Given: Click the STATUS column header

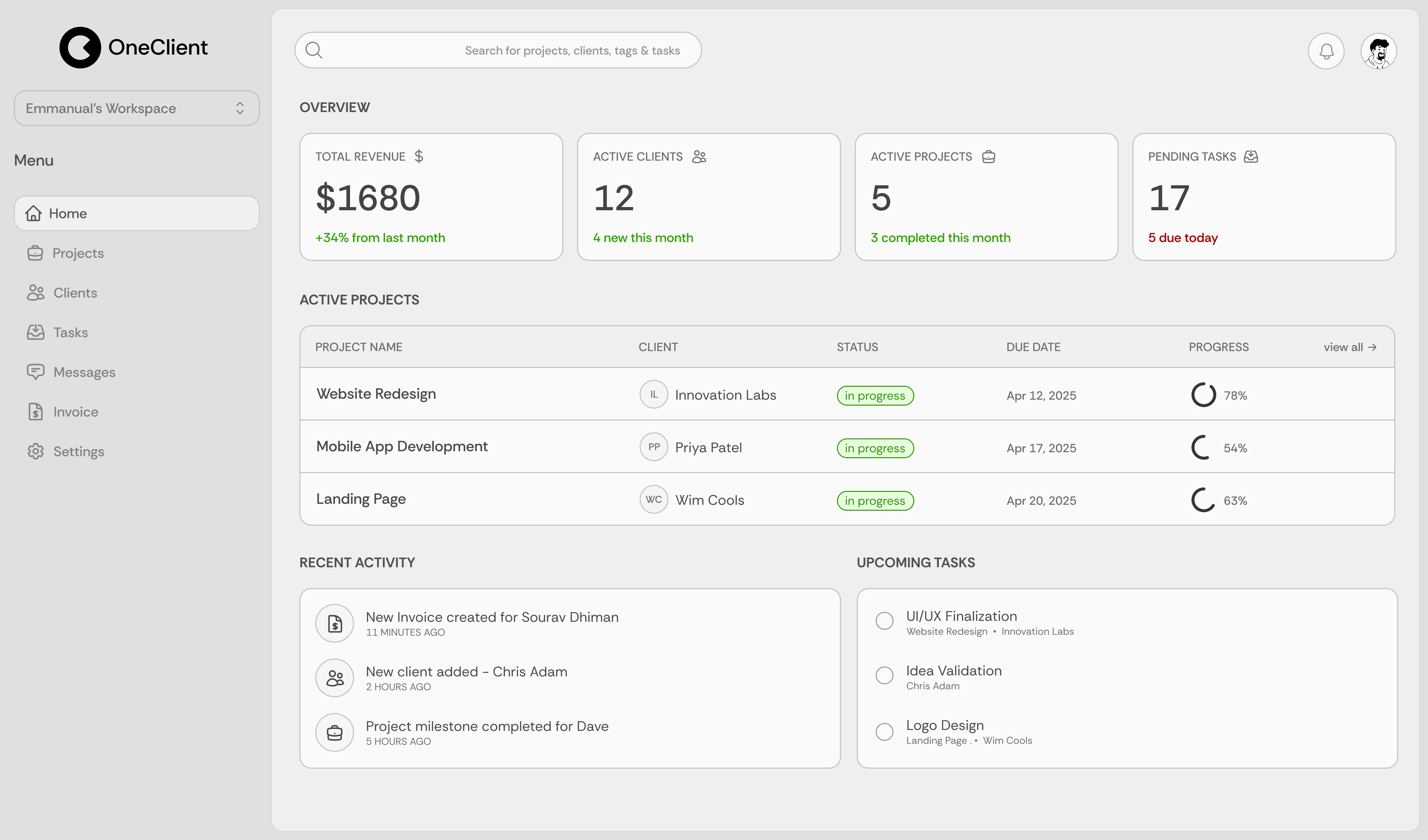Looking at the screenshot, I should coord(857,347).
